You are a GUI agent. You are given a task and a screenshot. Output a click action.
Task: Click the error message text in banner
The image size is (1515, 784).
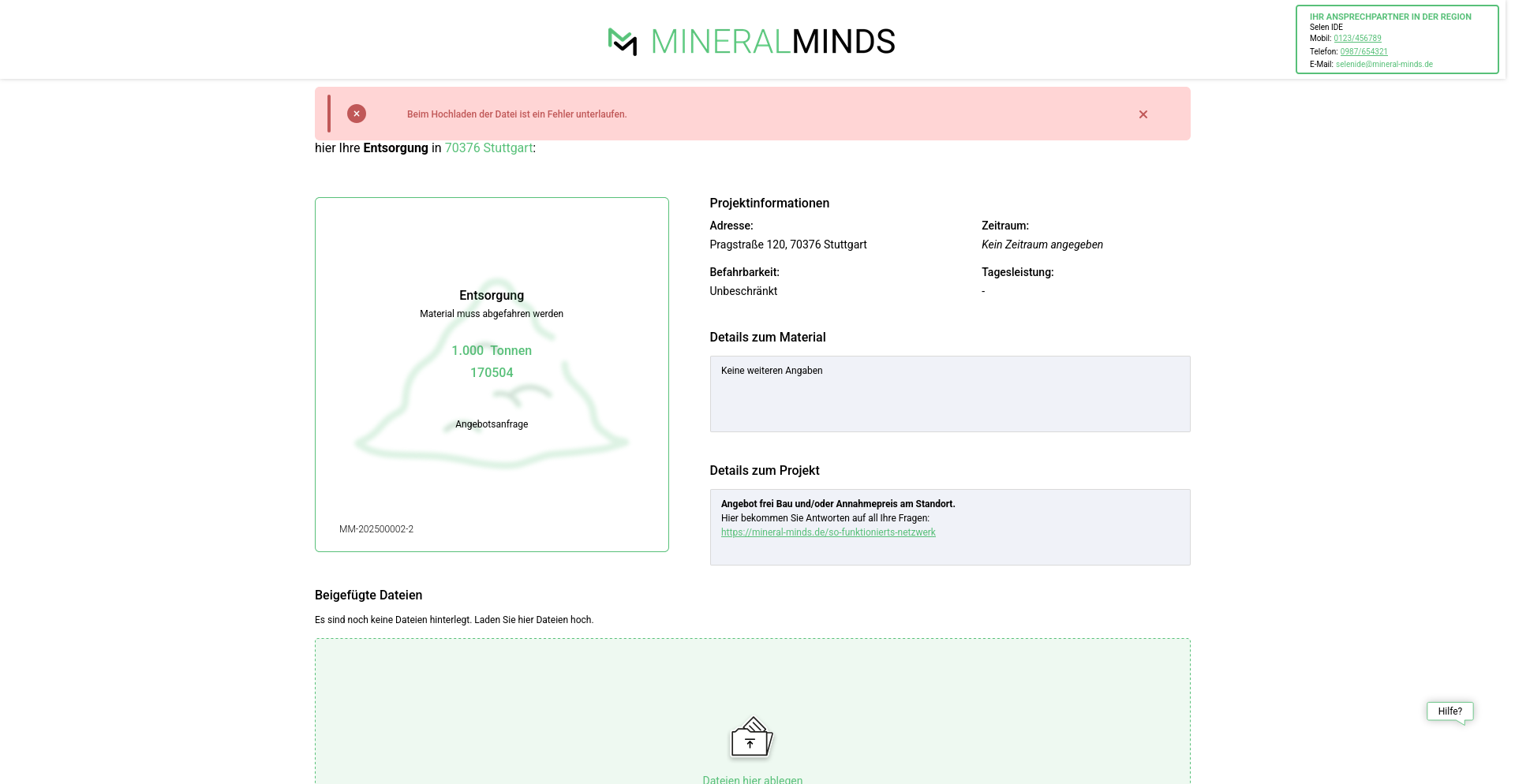pyautogui.click(x=517, y=114)
